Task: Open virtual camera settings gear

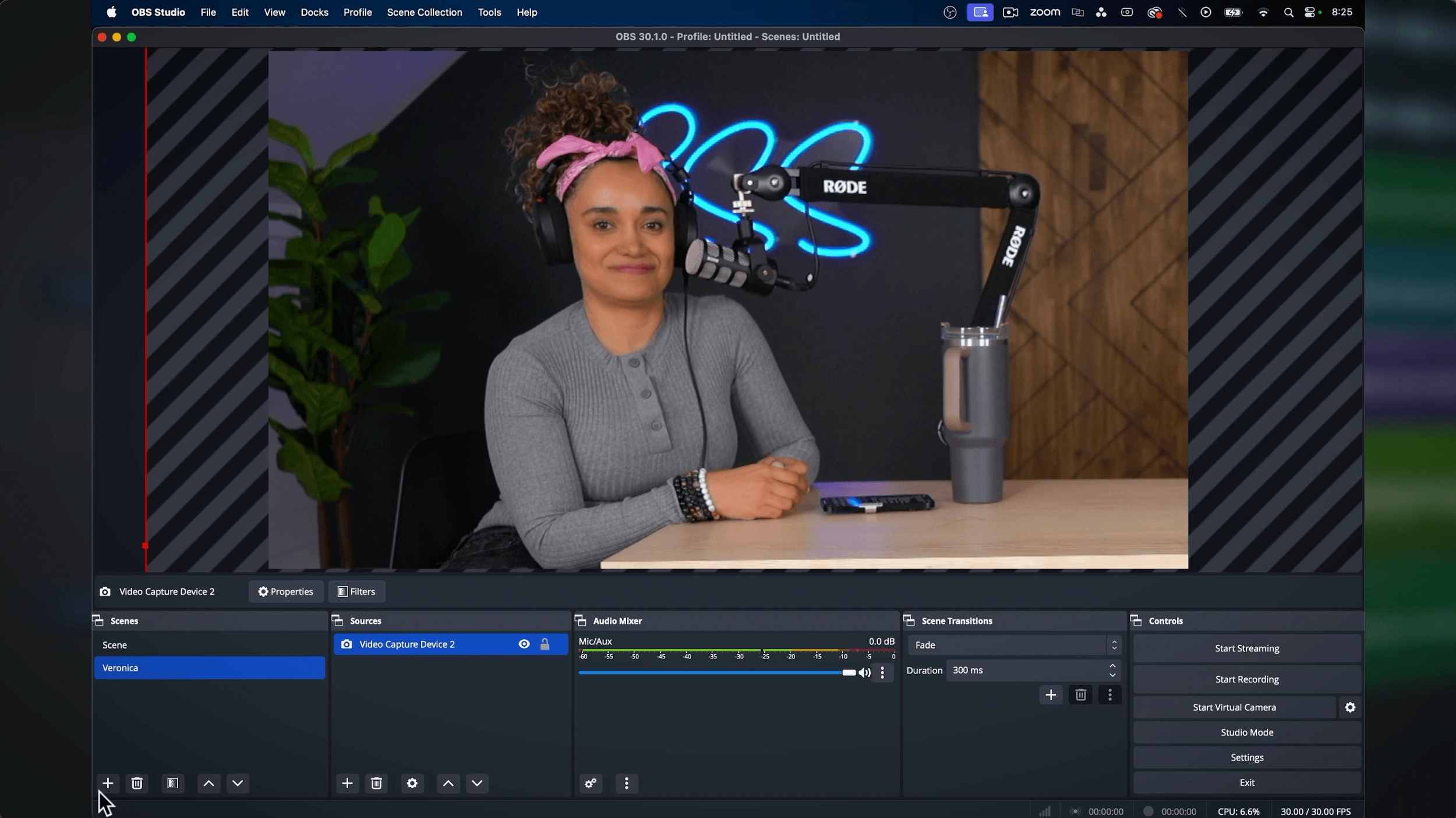Action: [1350, 707]
